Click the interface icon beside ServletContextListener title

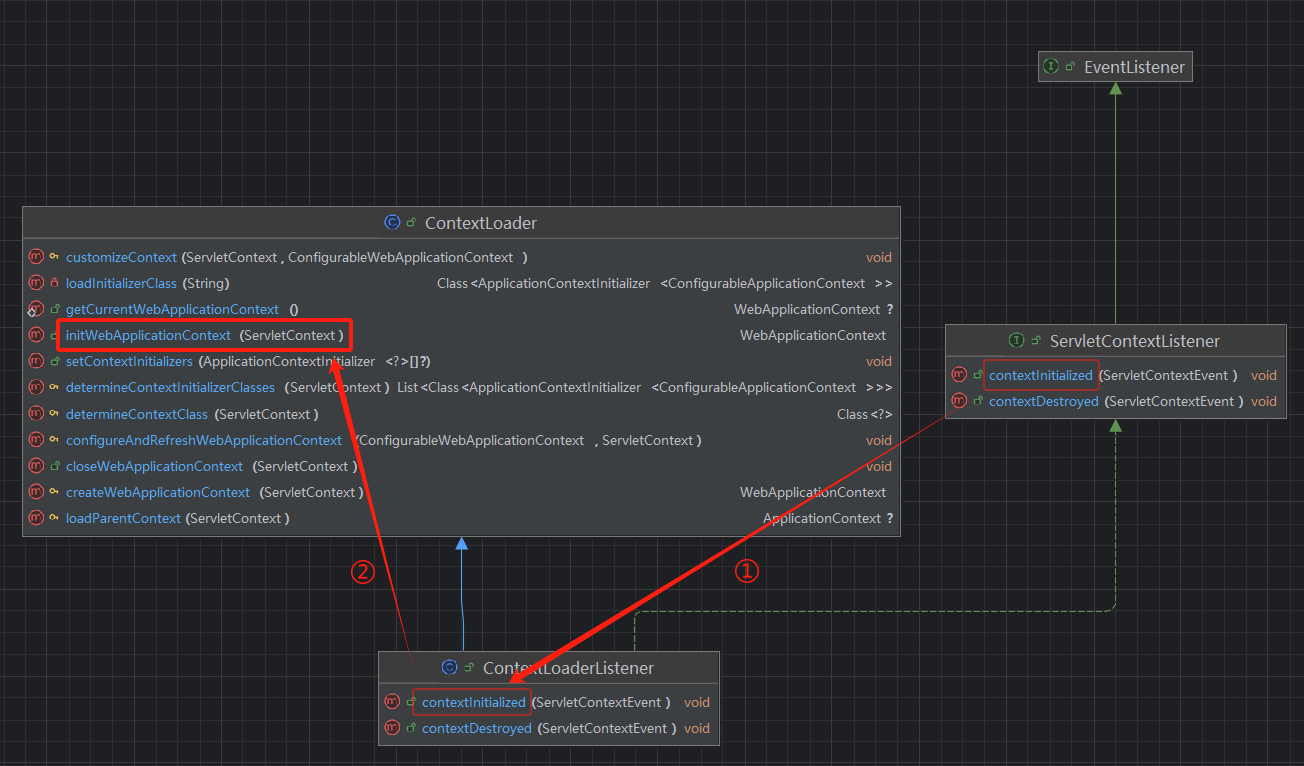pyautogui.click(x=1016, y=341)
